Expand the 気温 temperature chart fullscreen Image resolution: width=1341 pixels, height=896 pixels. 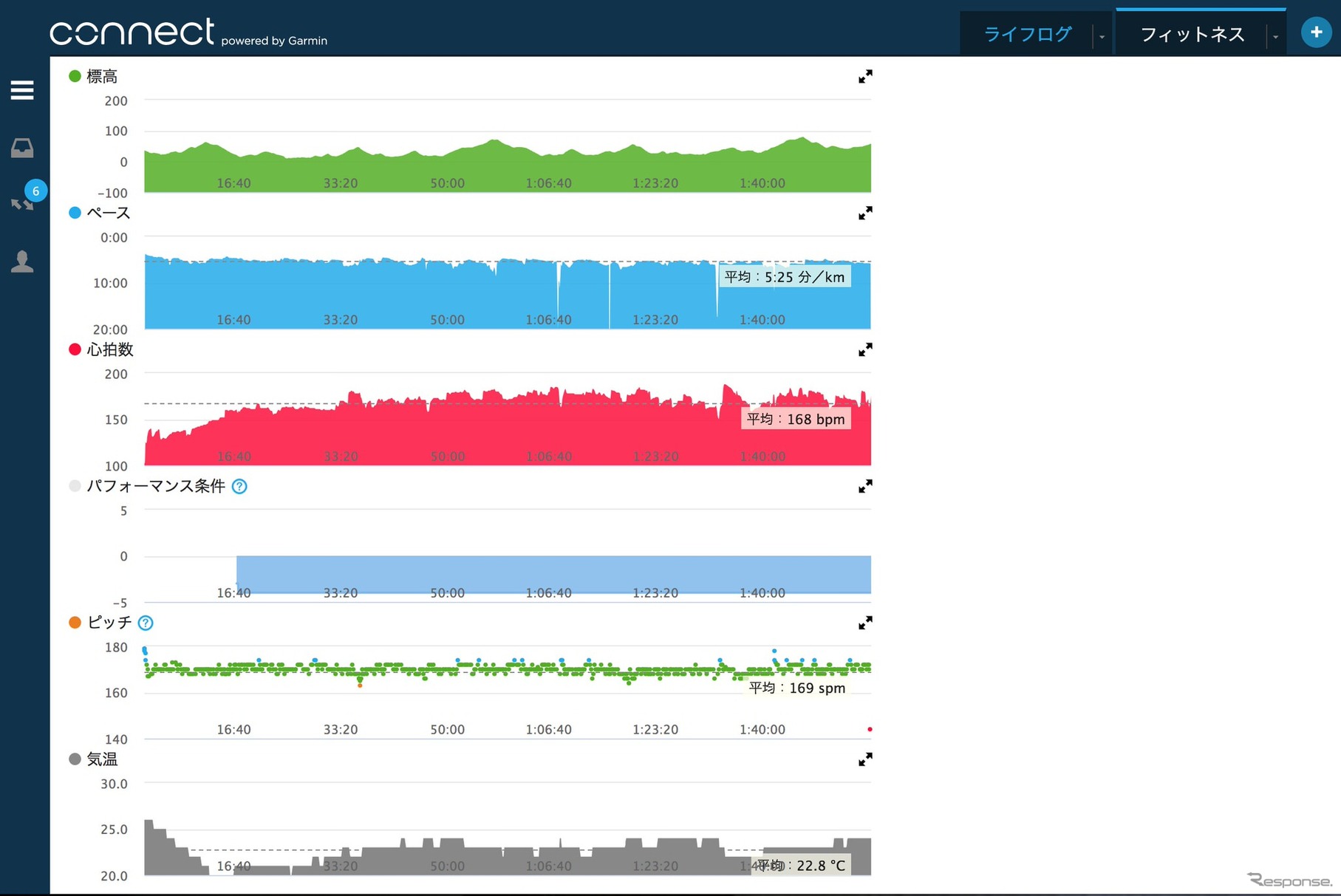point(865,760)
